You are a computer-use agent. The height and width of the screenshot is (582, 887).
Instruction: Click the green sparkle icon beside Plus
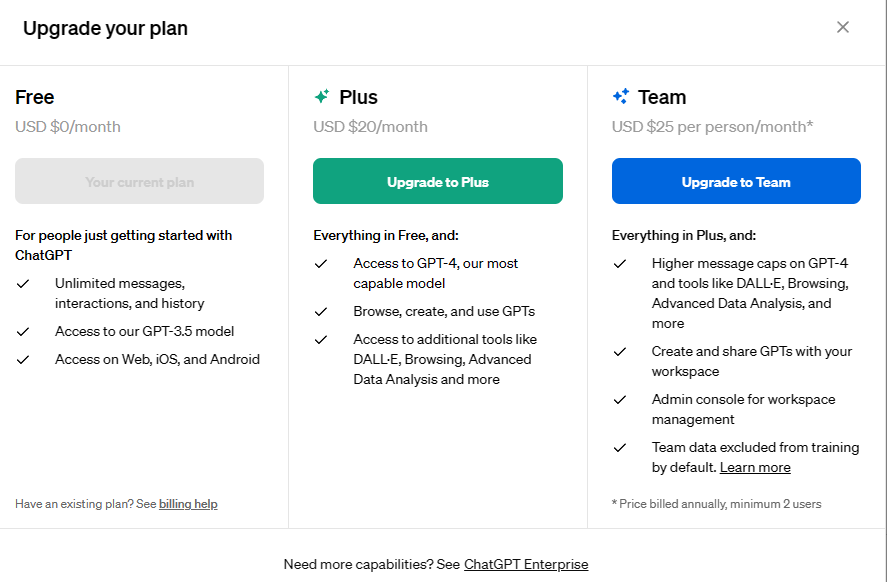coord(322,97)
